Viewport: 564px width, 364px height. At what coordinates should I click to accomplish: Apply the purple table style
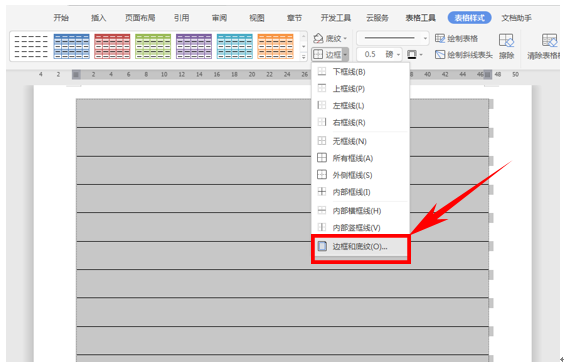tap(194, 46)
